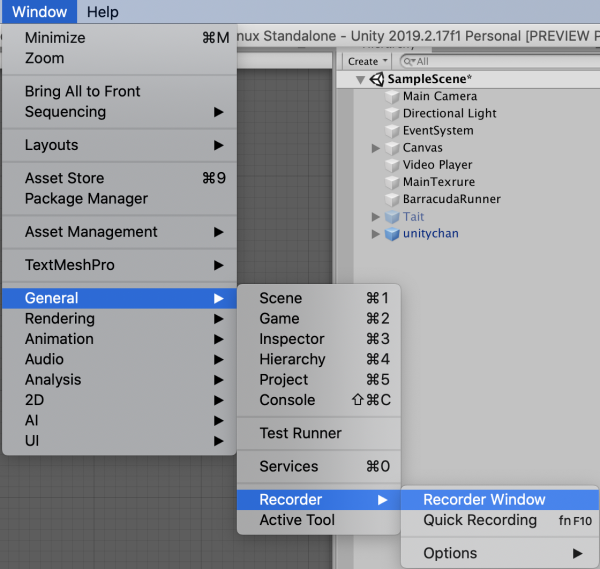Click the Unity logo icon beside SampleScene
The height and width of the screenshot is (569, 600).
pos(377,79)
